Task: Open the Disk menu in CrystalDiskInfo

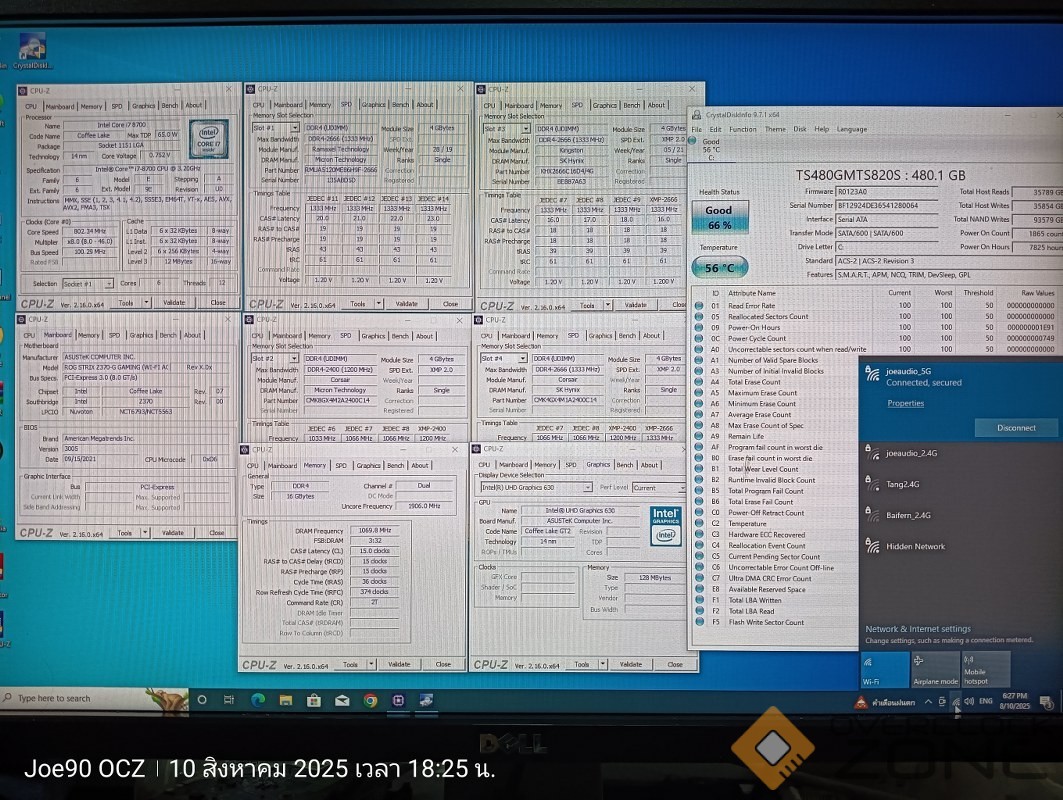Action: click(800, 129)
